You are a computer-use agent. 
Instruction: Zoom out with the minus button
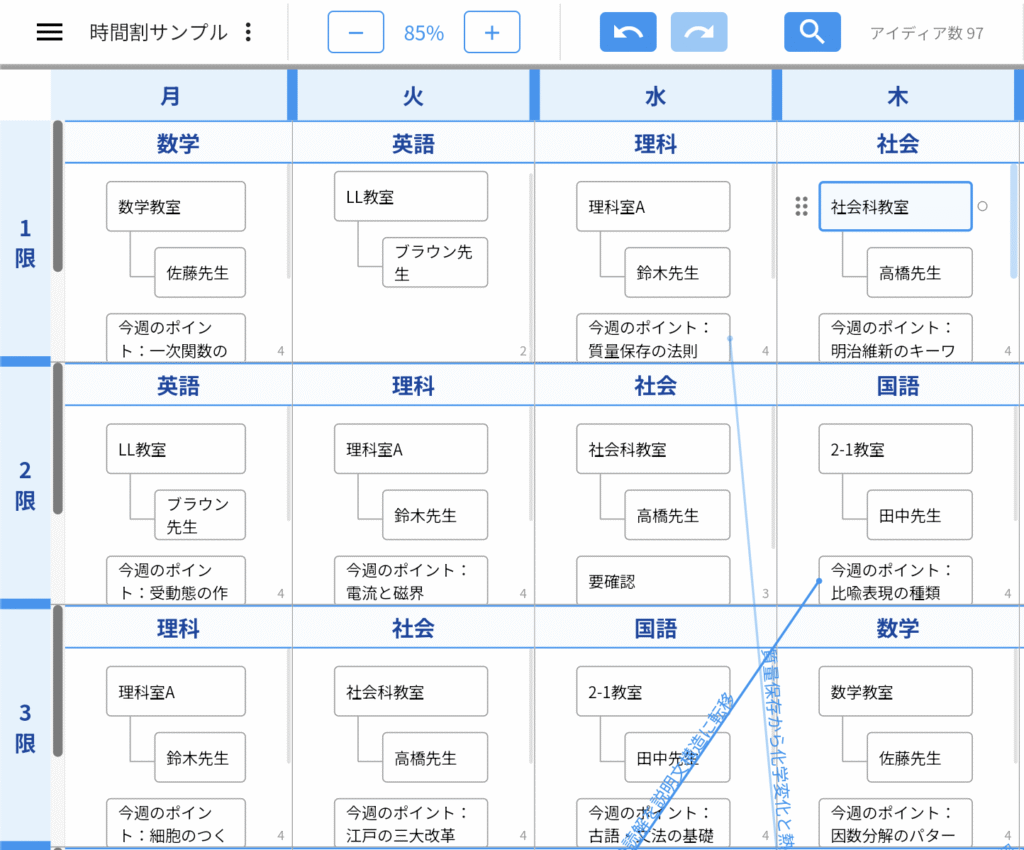355,32
